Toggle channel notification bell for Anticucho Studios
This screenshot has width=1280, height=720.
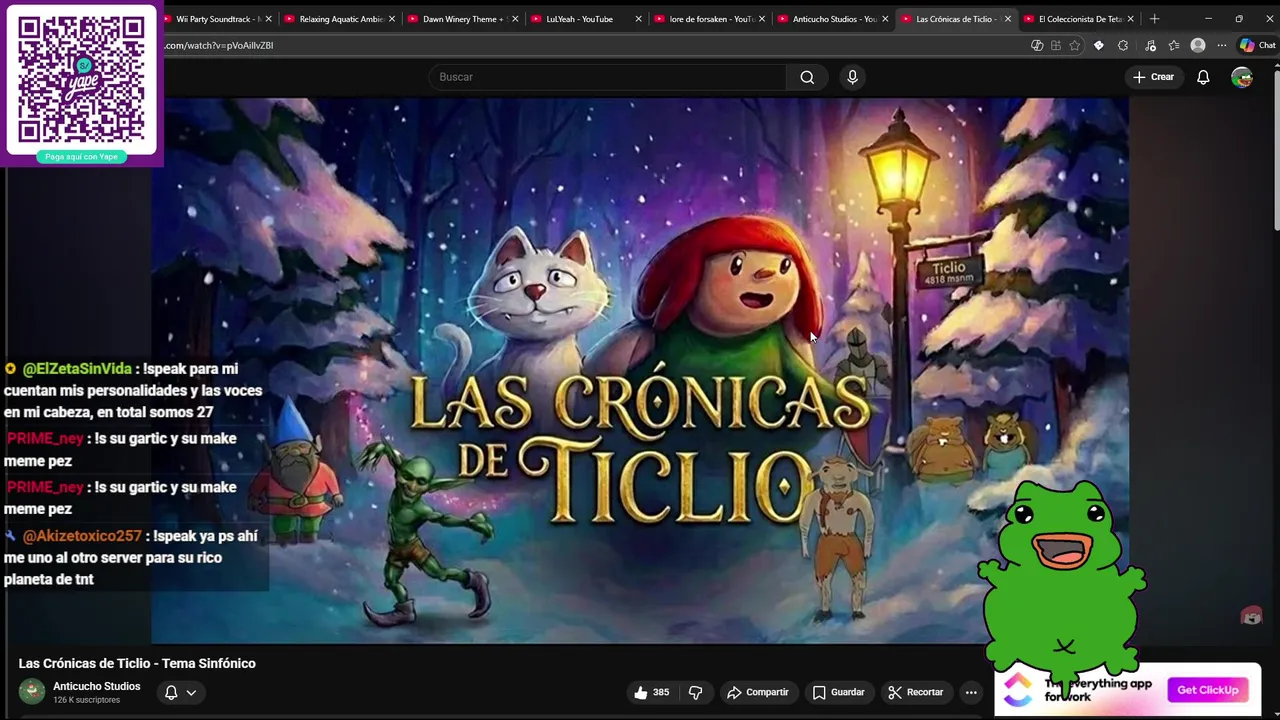(x=171, y=692)
